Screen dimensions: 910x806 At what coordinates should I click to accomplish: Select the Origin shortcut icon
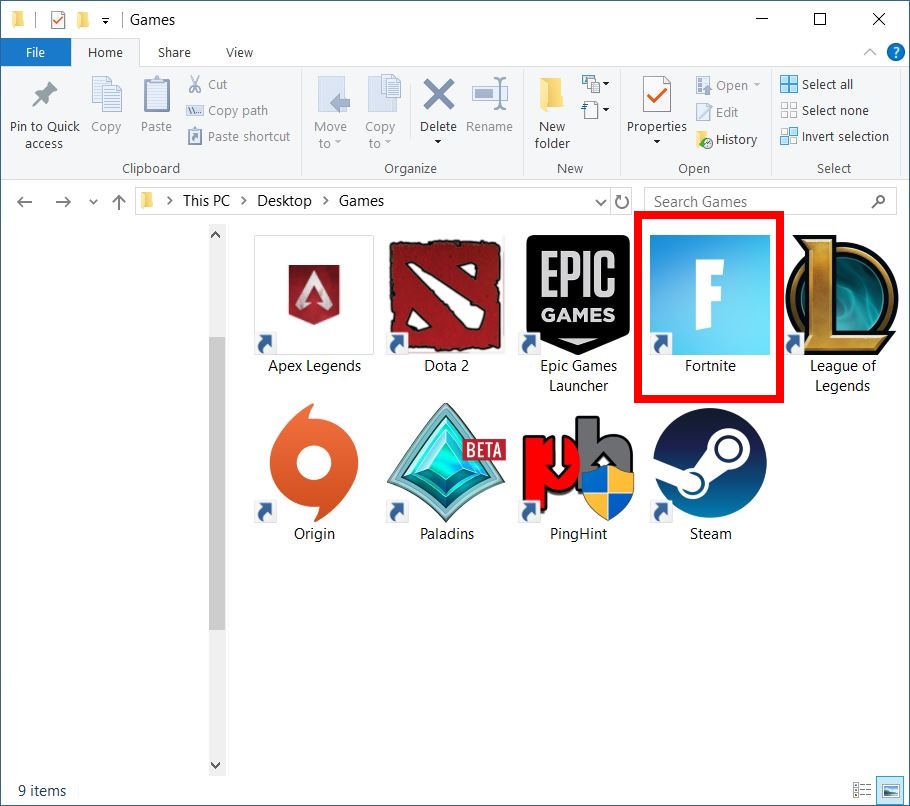click(x=314, y=463)
